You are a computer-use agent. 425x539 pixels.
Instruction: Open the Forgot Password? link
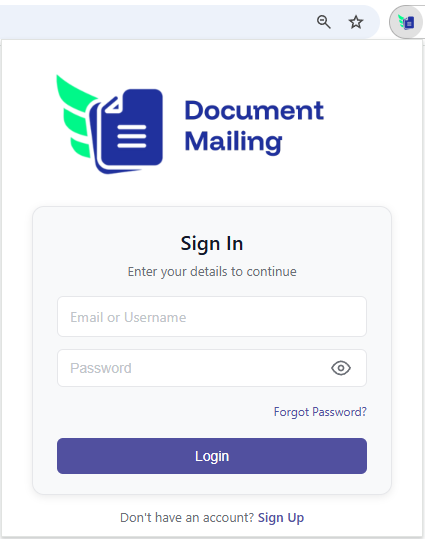(320, 412)
